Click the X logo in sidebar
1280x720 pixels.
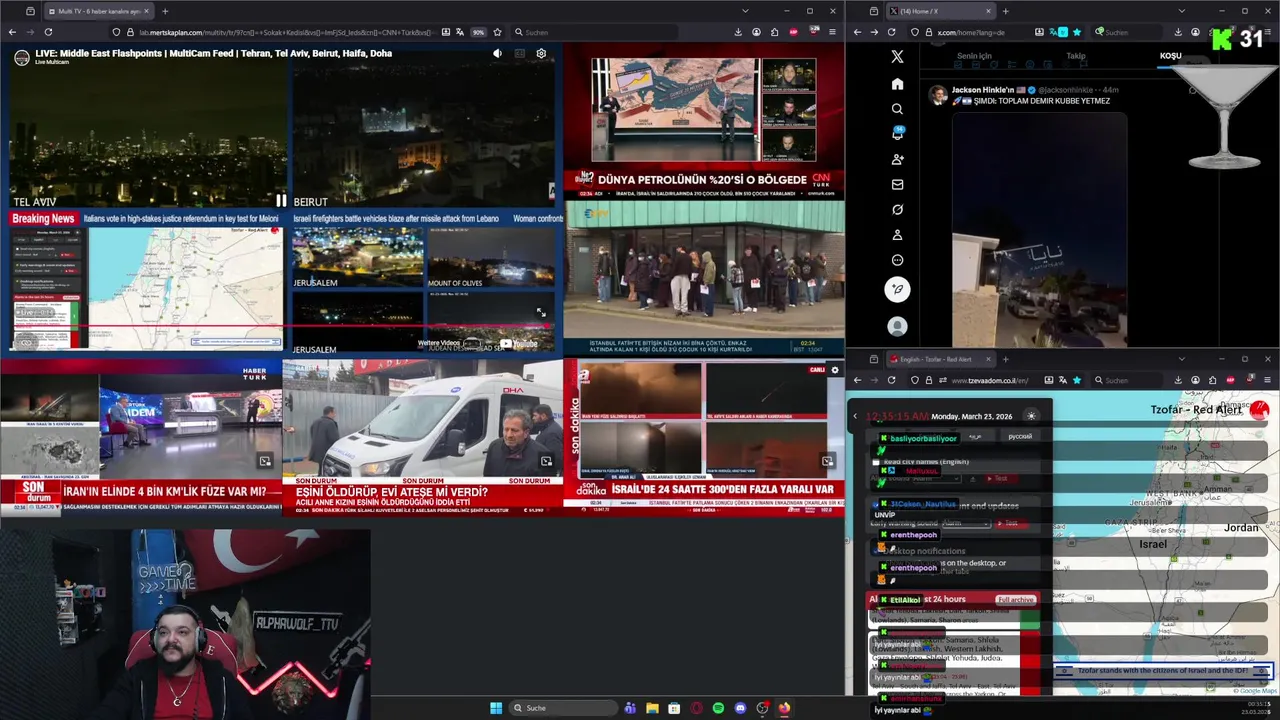pos(897,57)
